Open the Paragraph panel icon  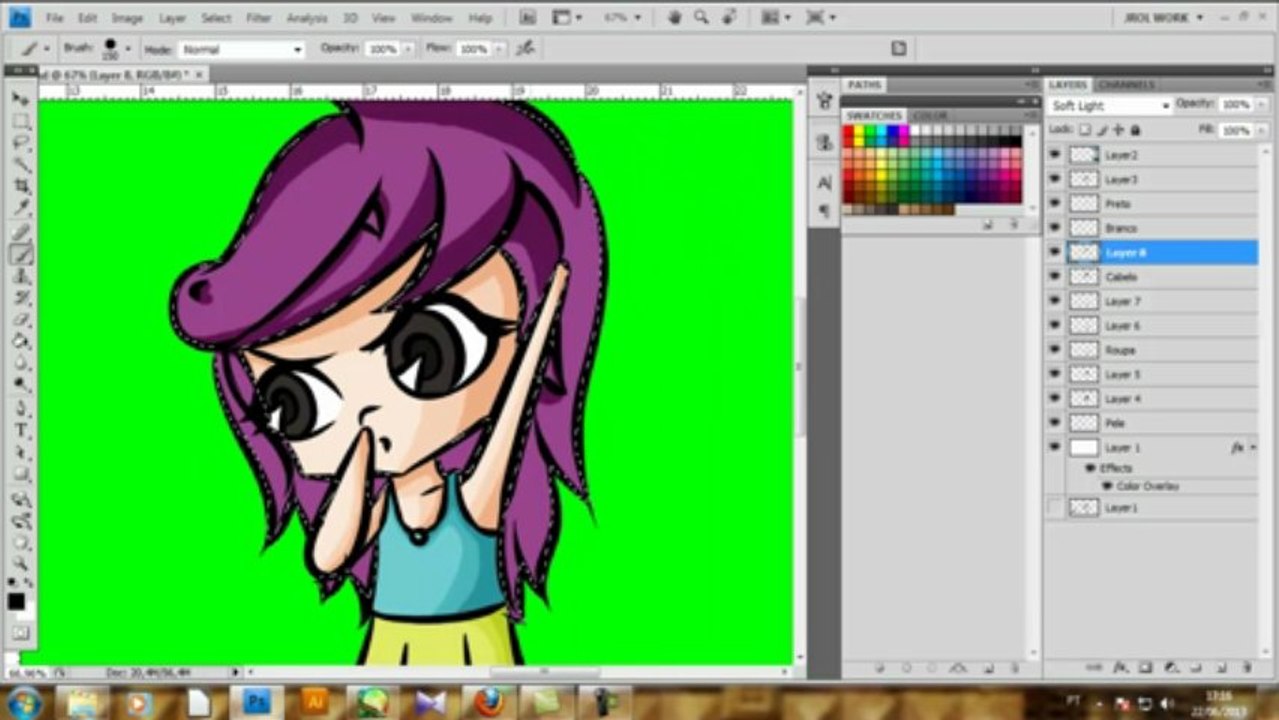pyautogui.click(x=824, y=210)
